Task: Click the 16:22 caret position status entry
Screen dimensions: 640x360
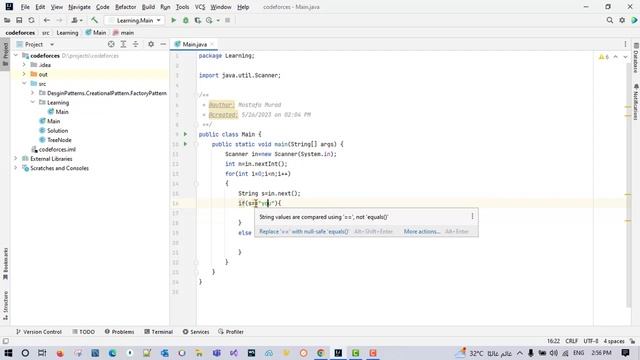Action: 553,341
